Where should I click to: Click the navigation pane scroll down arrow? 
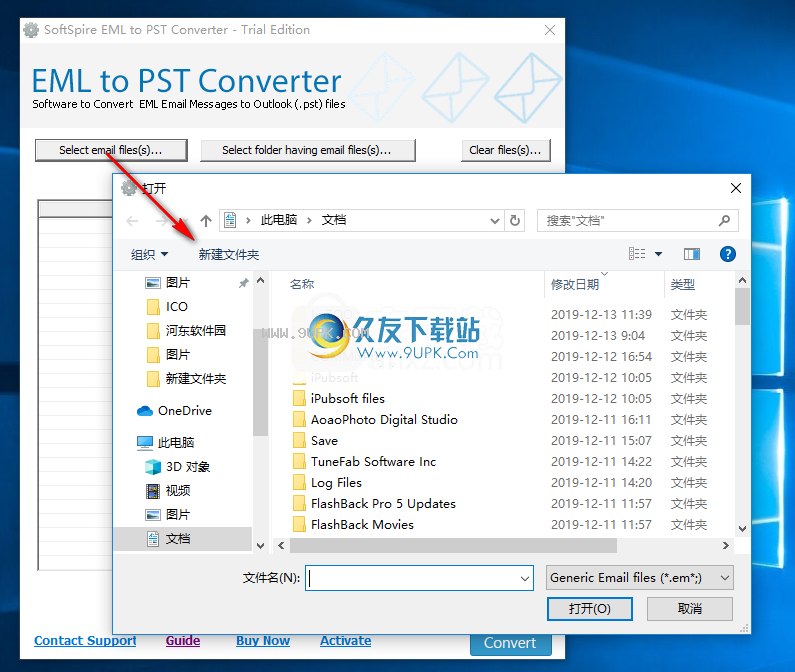261,546
